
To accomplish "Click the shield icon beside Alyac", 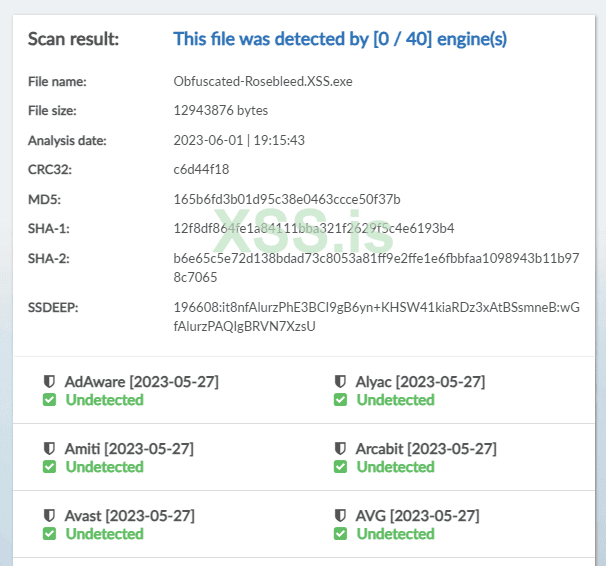I will coord(341,382).
